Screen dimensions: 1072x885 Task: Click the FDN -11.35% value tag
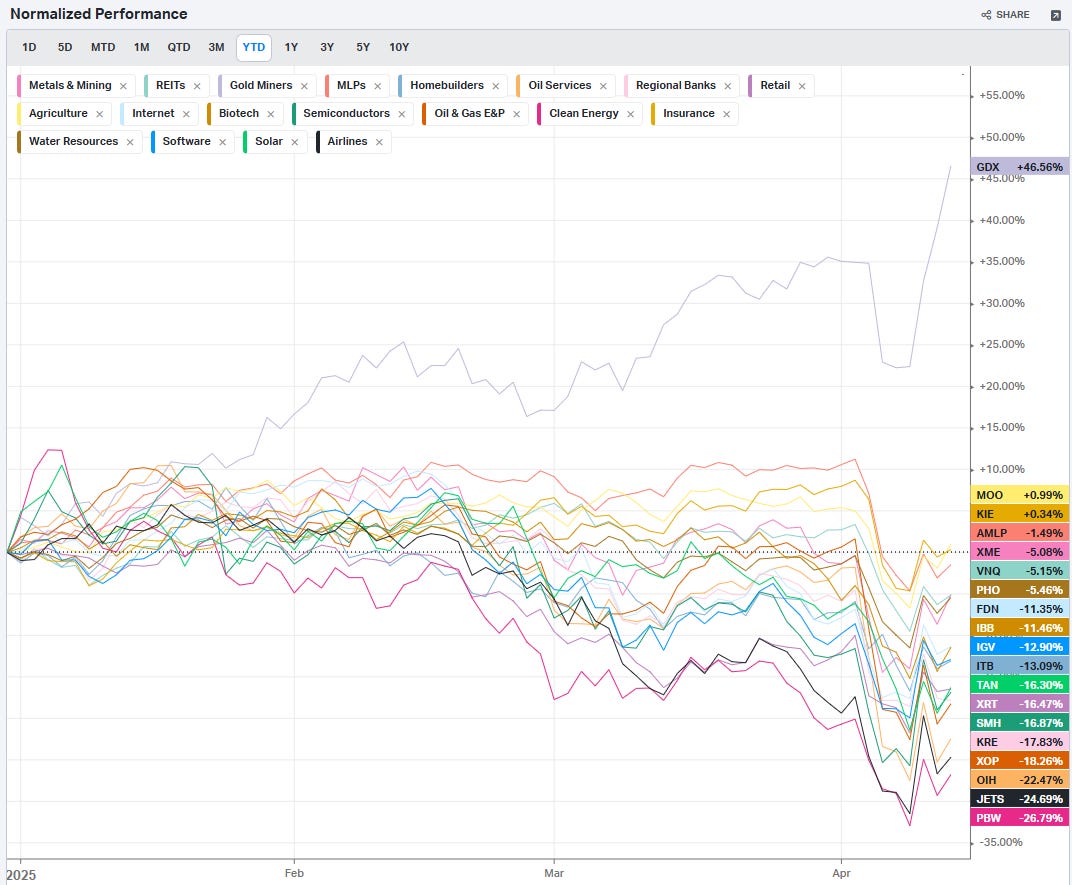(x=1019, y=609)
